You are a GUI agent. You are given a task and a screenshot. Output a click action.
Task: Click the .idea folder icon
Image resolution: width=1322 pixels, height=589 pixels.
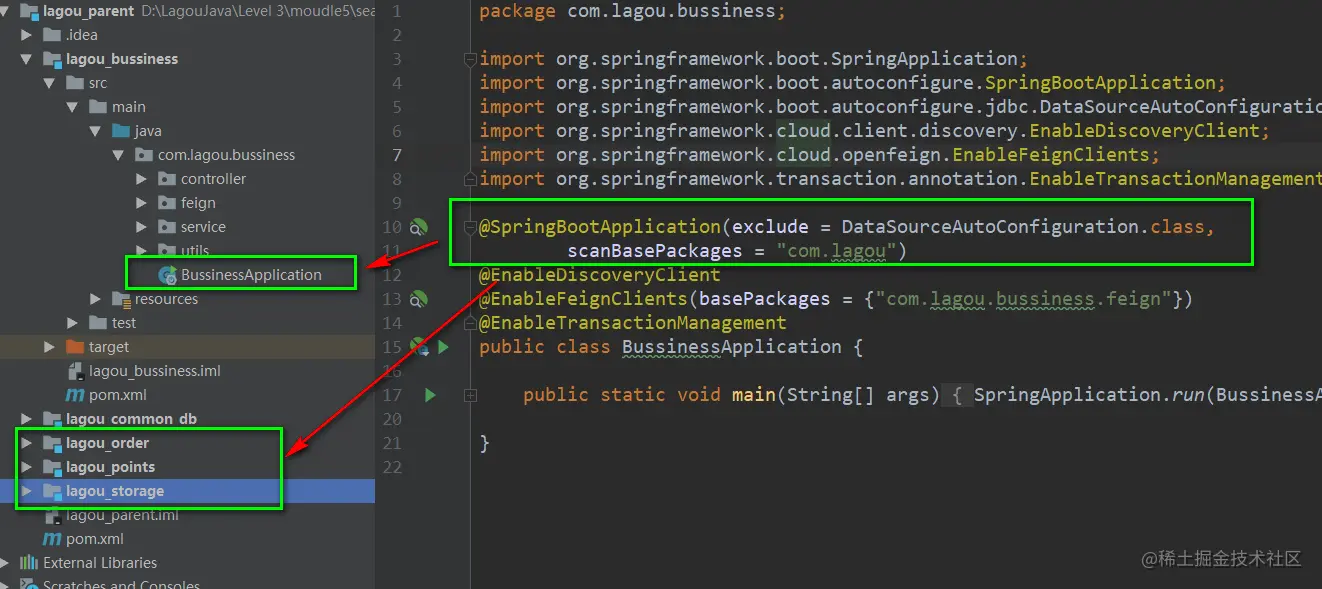point(52,35)
